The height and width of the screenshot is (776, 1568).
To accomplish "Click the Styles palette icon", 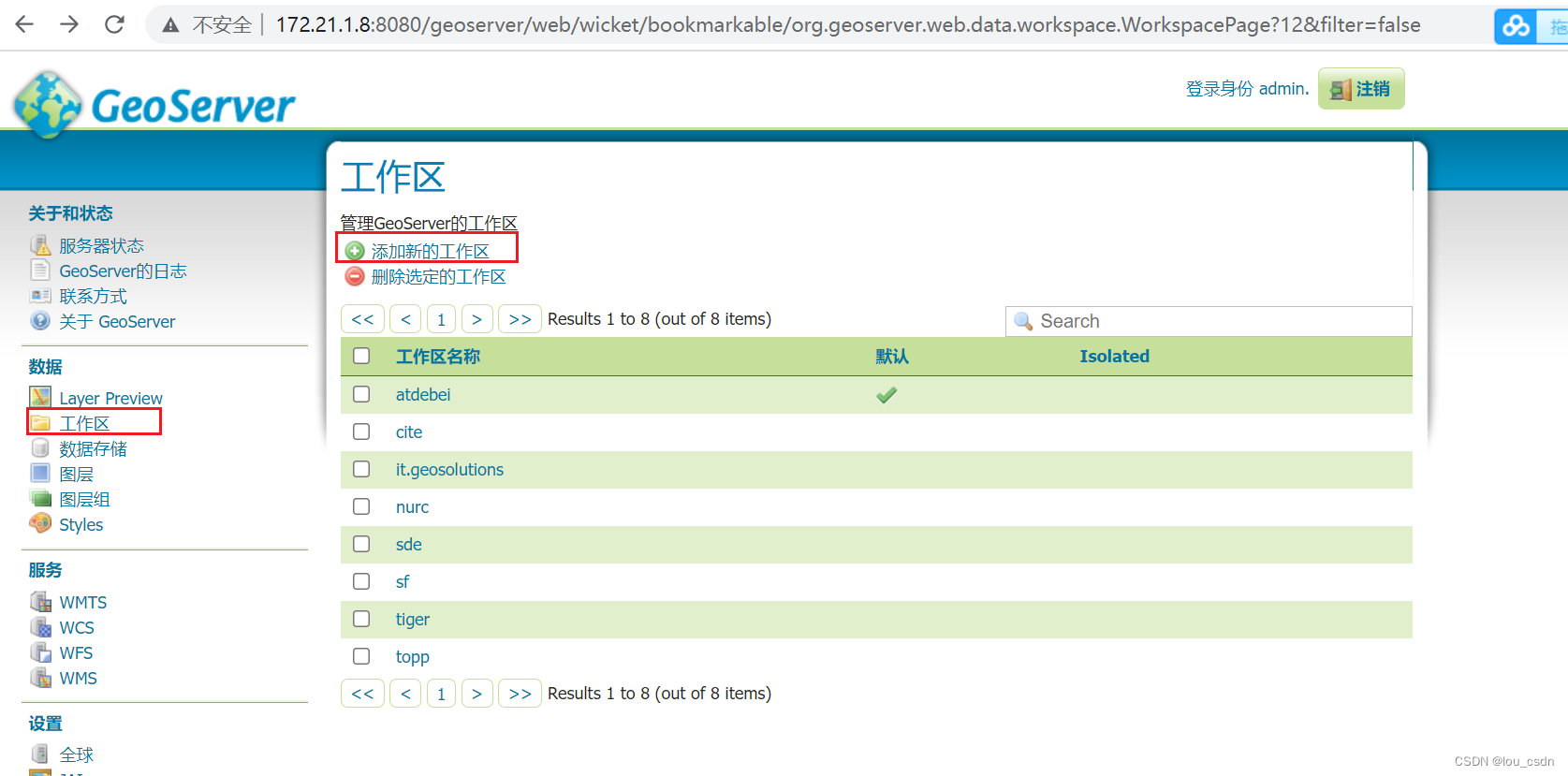I will coord(40,523).
